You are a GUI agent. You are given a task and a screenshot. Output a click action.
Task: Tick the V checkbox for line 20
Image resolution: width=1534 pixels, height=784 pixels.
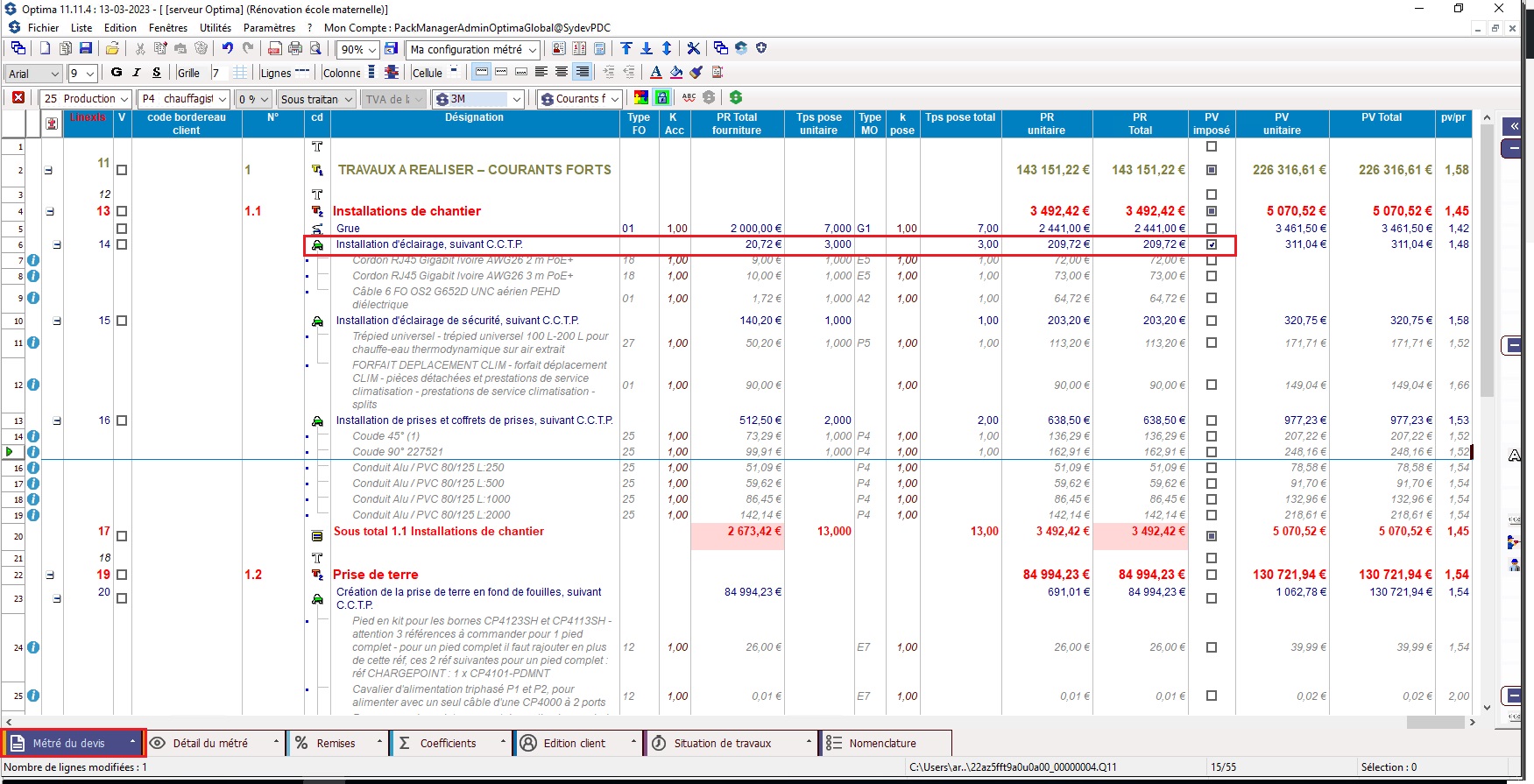(x=122, y=598)
